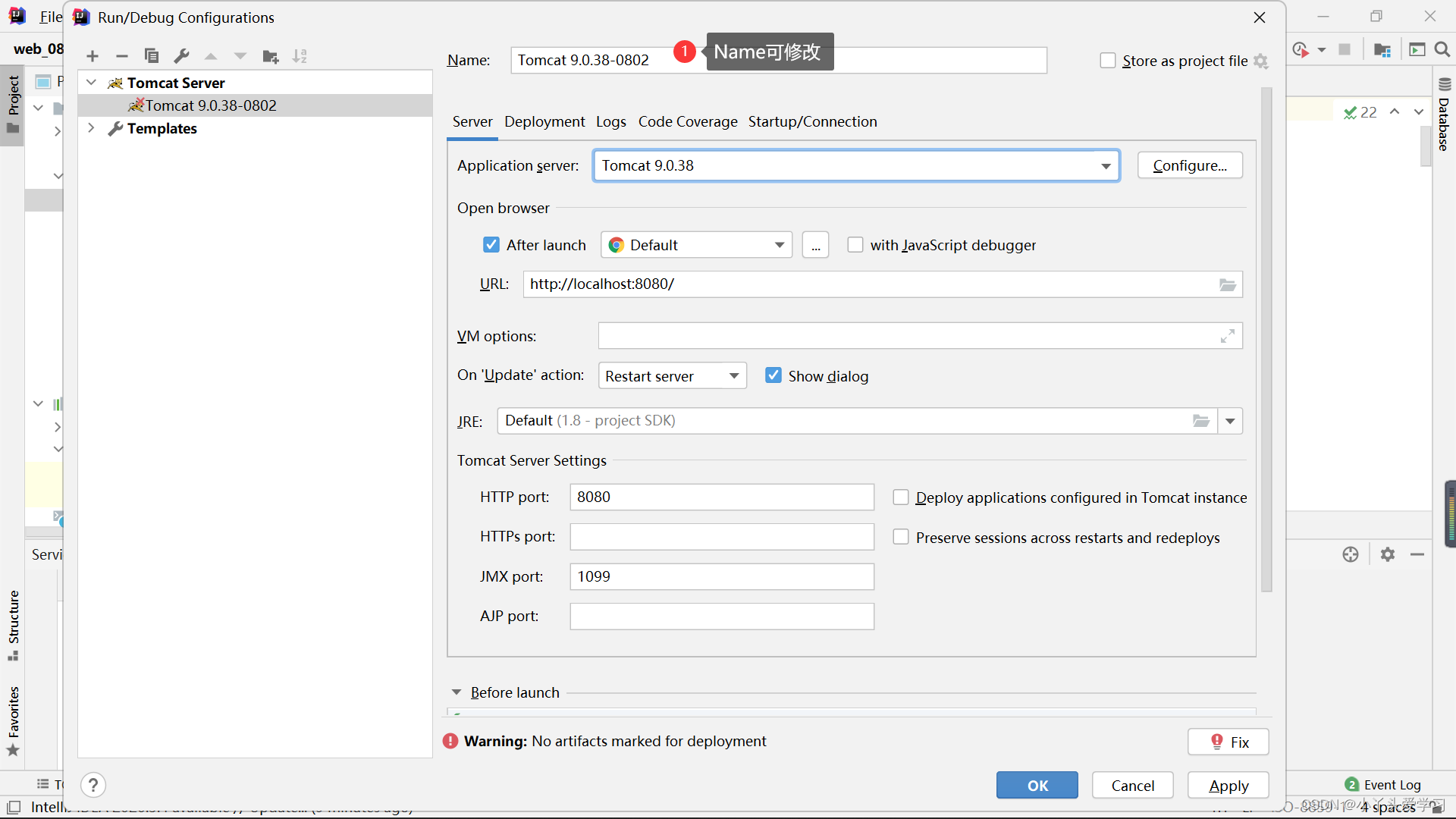Open the Structure tool window sidebar
The height and width of the screenshot is (819, 1456).
tap(13, 626)
